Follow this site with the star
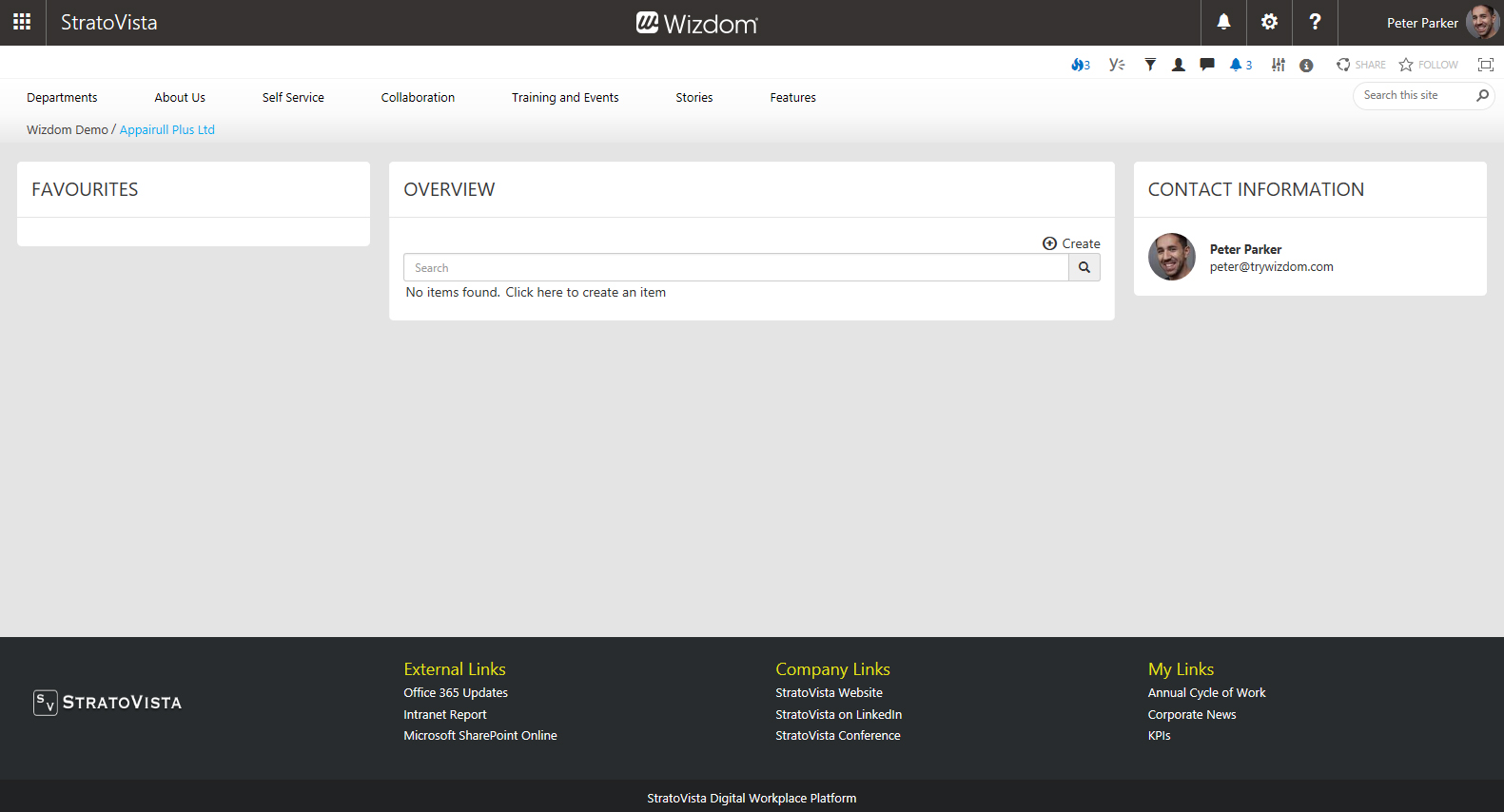Image resolution: width=1504 pixels, height=812 pixels. coord(1428,65)
